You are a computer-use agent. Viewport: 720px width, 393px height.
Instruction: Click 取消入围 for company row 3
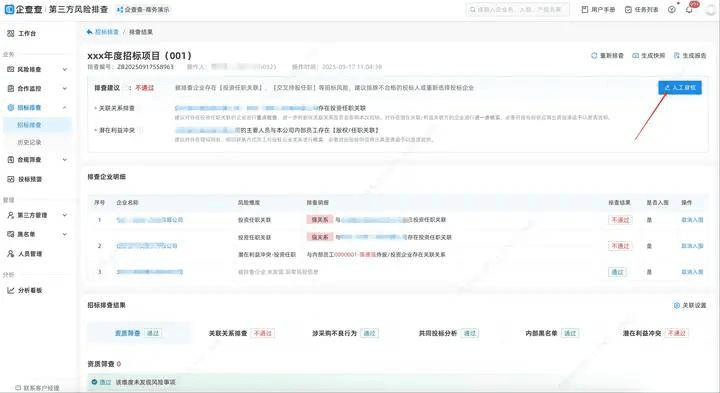click(x=692, y=272)
